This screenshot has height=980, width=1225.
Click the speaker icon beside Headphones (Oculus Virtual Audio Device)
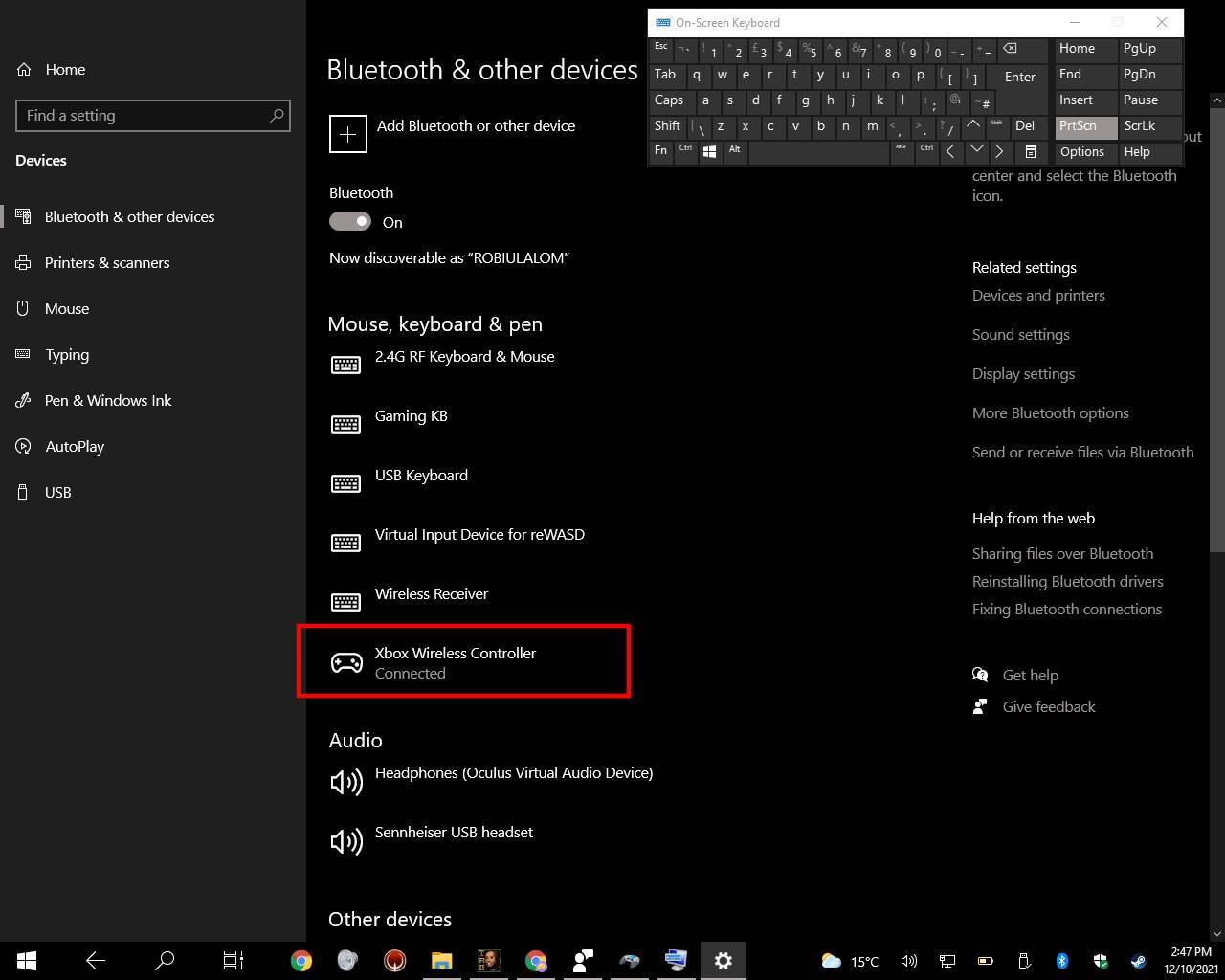point(346,782)
